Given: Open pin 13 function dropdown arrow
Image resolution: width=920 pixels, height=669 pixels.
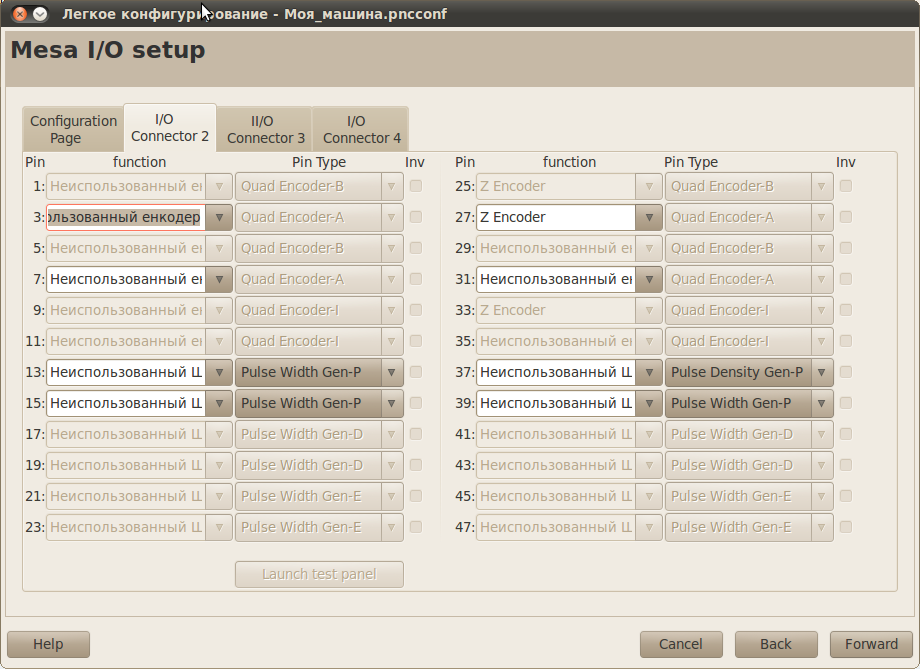Looking at the screenshot, I should pyautogui.click(x=219, y=372).
